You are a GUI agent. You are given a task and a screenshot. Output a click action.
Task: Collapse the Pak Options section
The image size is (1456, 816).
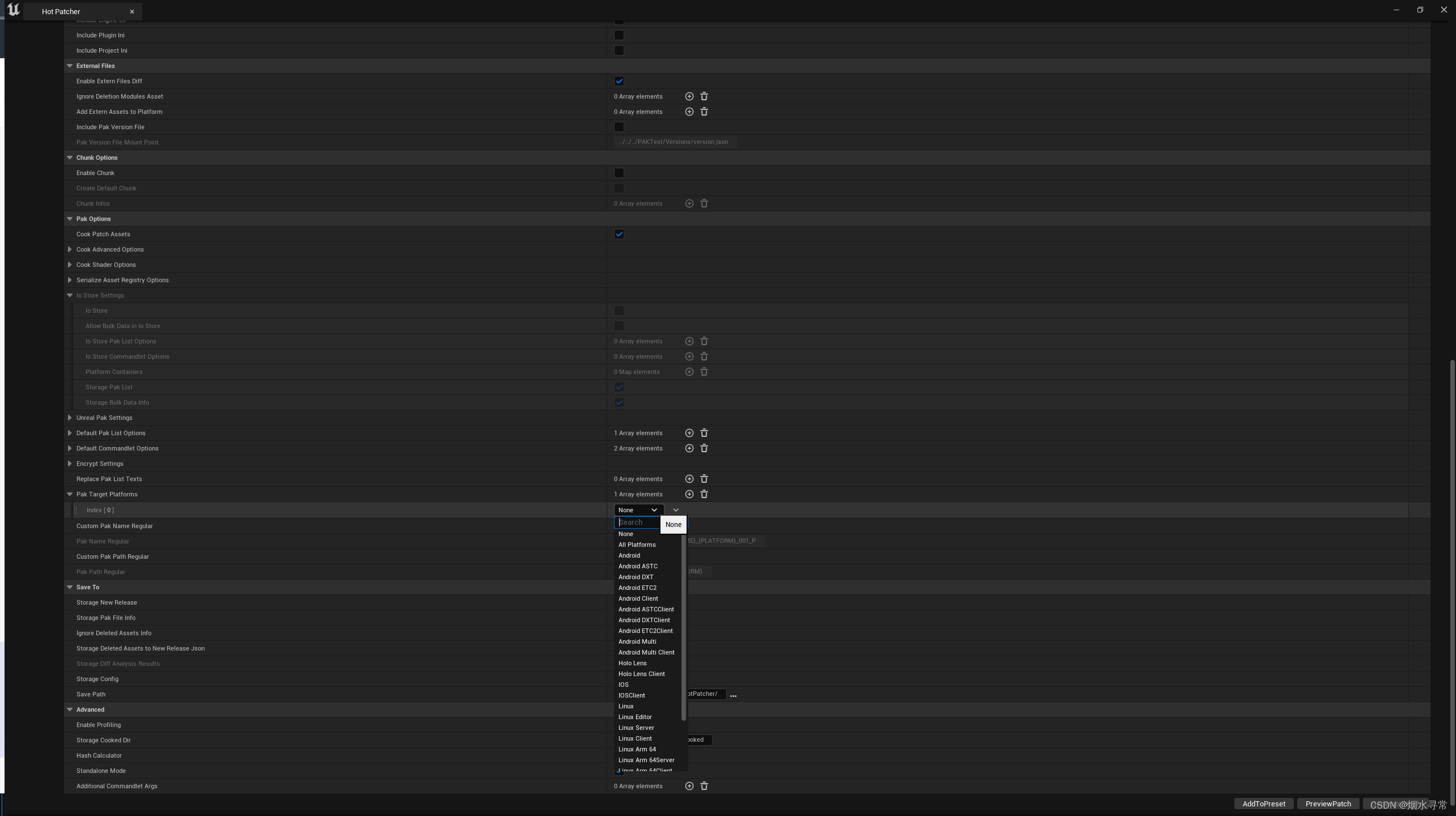coord(70,219)
